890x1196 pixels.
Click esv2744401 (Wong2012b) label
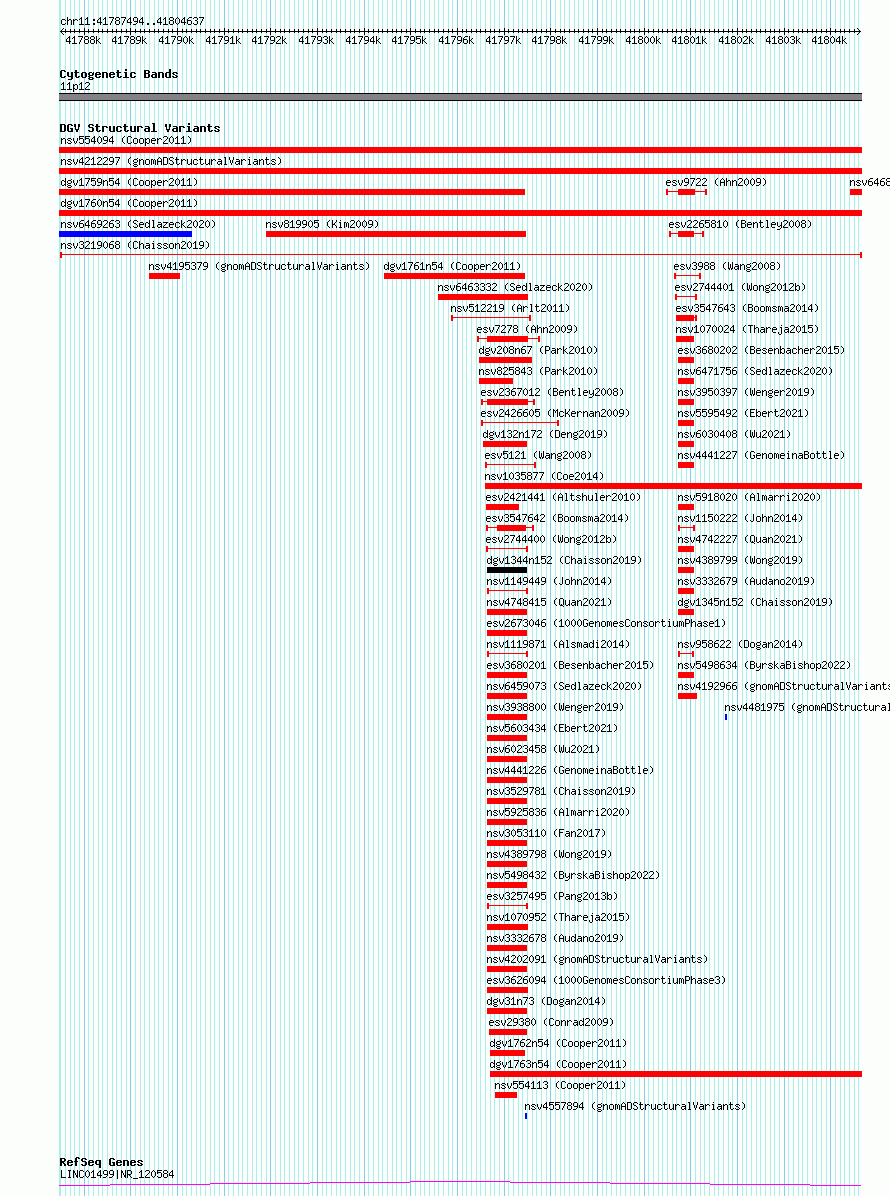pos(740,287)
